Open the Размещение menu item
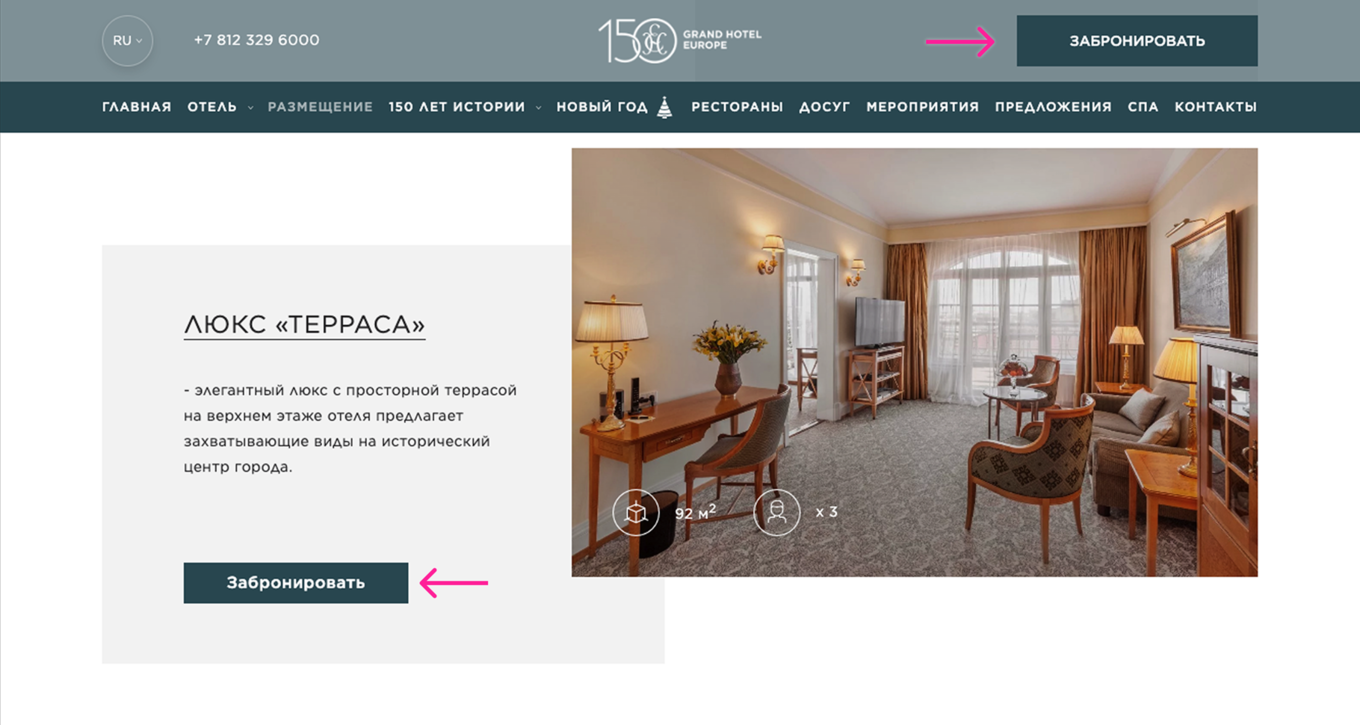Viewport: 1360px width, 725px height. [320, 107]
